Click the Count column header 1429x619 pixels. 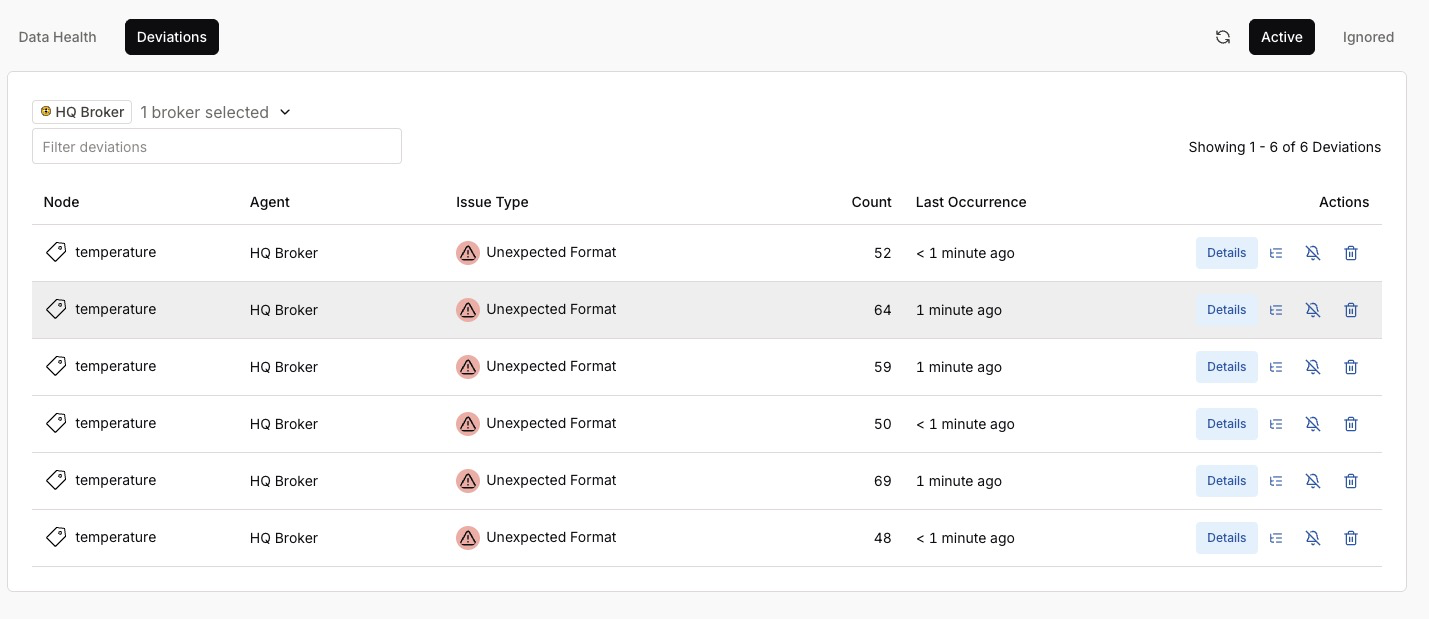[872, 202]
